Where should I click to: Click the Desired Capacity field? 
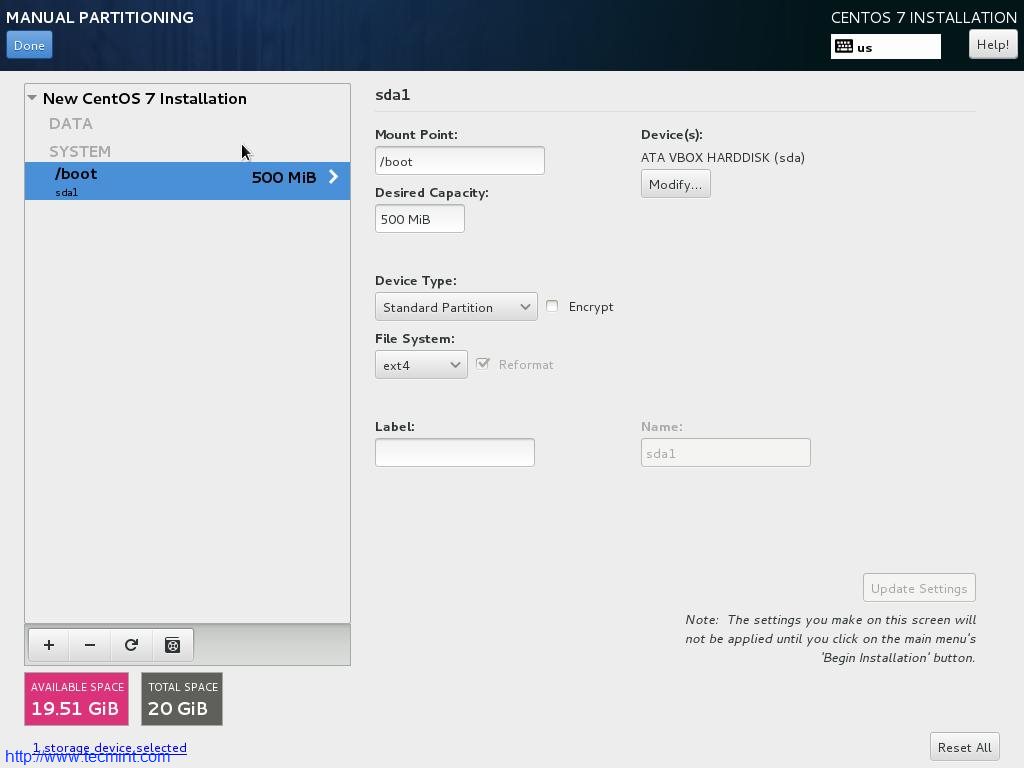420,219
